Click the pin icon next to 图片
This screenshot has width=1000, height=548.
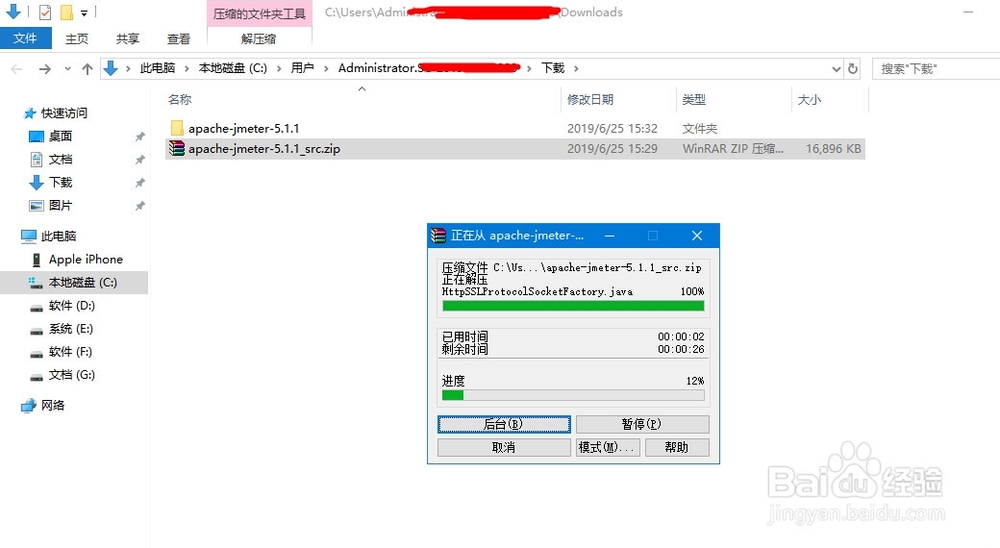click(x=140, y=205)
